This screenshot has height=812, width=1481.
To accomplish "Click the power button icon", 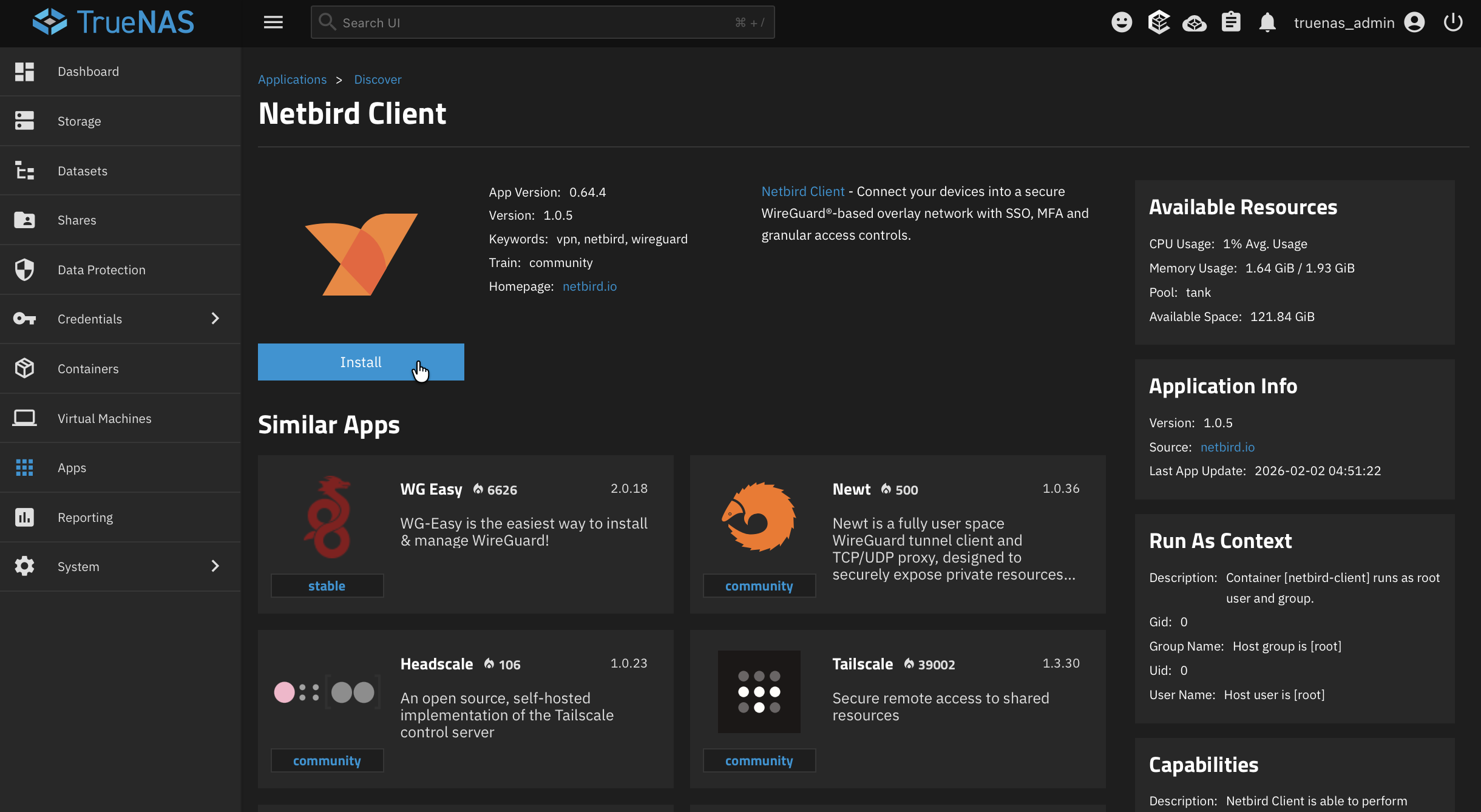I will [1452, 22].
